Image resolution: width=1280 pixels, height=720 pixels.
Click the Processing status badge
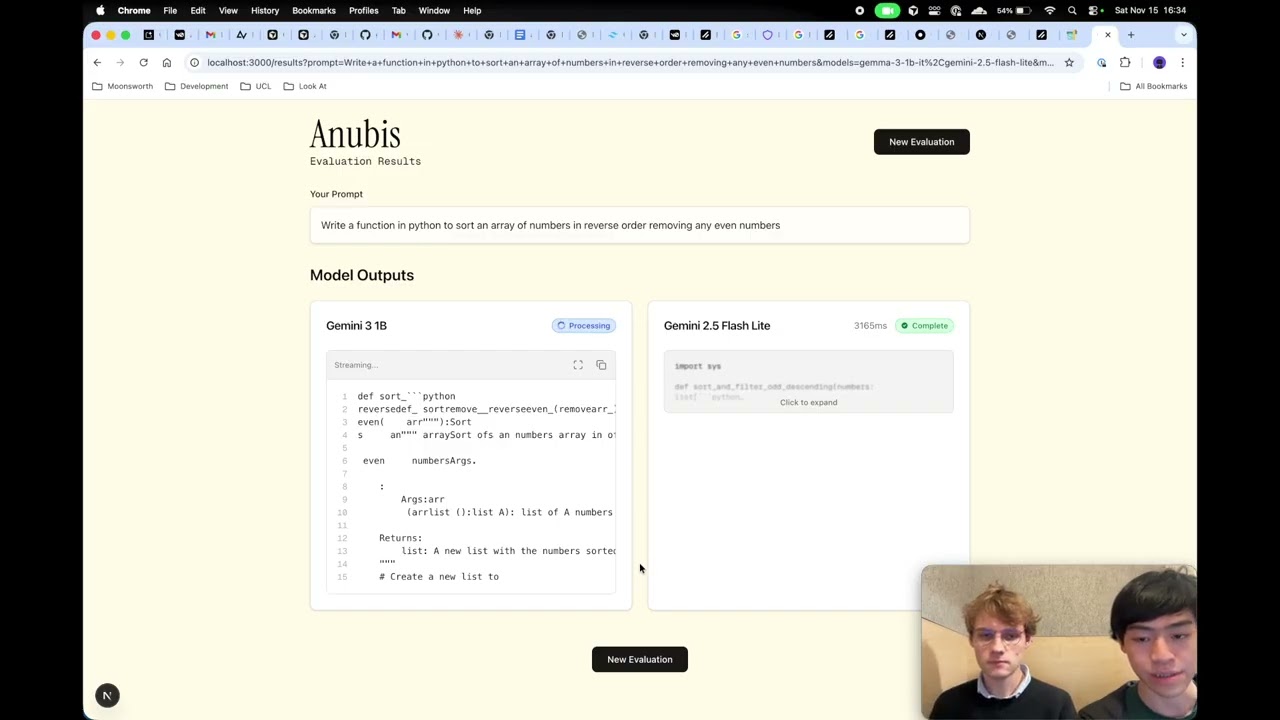(x=583, y=325)
